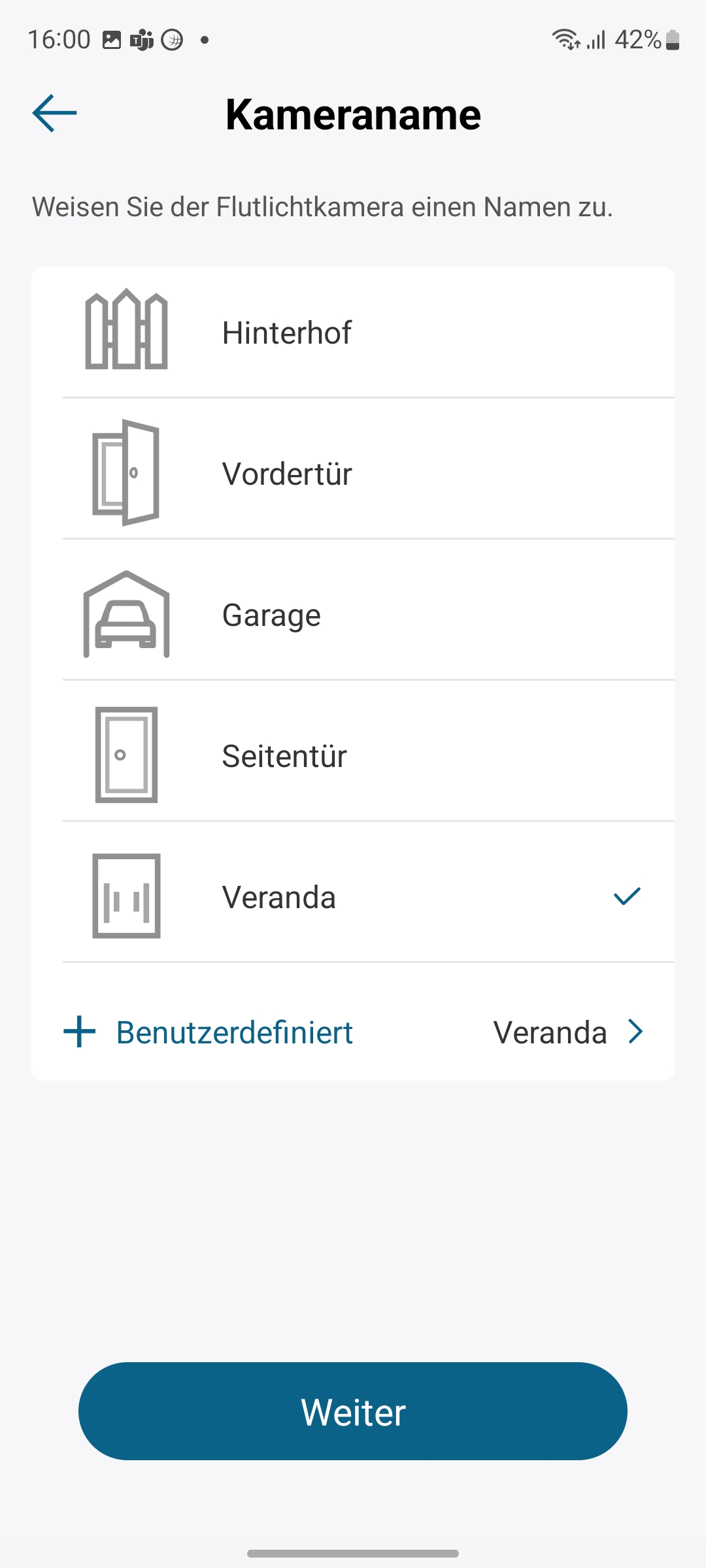
Task: Tap the Hinterhof fence icon
Action: click(126, 329)
